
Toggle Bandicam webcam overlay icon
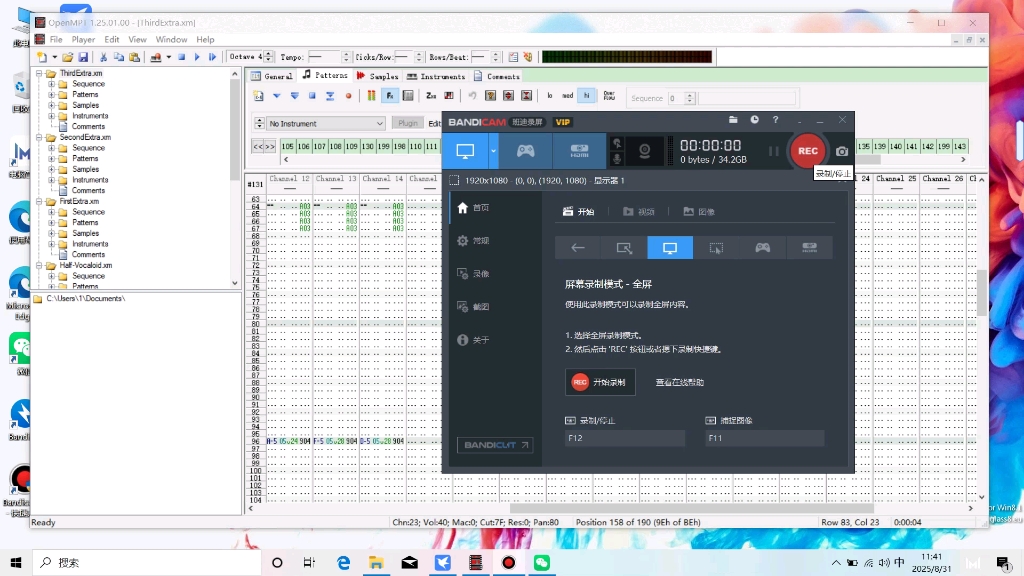[644, 151]
